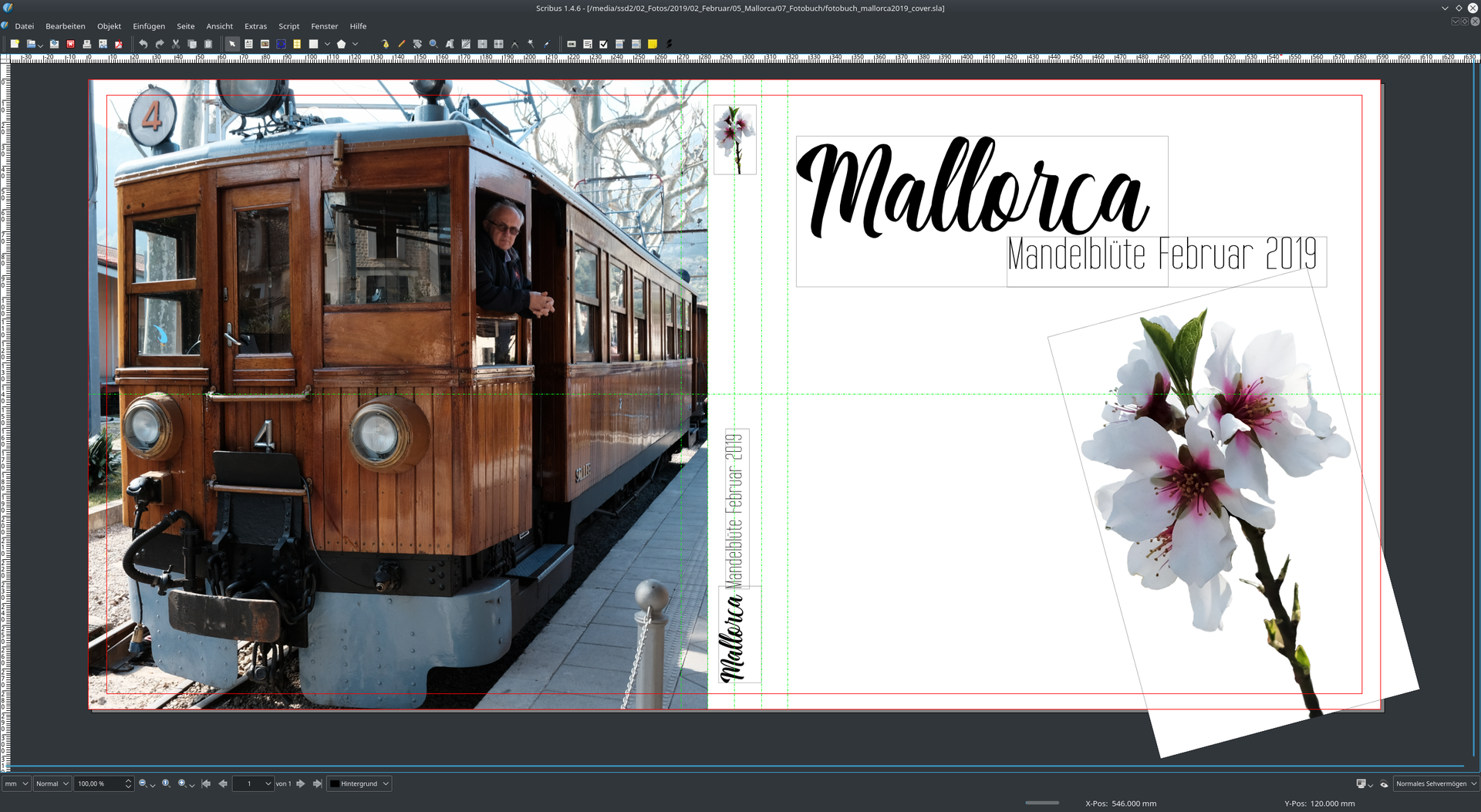This screenshot has width=1481, height=812.
Task: Activate the magnifier zoom tool
Action: 434,44
